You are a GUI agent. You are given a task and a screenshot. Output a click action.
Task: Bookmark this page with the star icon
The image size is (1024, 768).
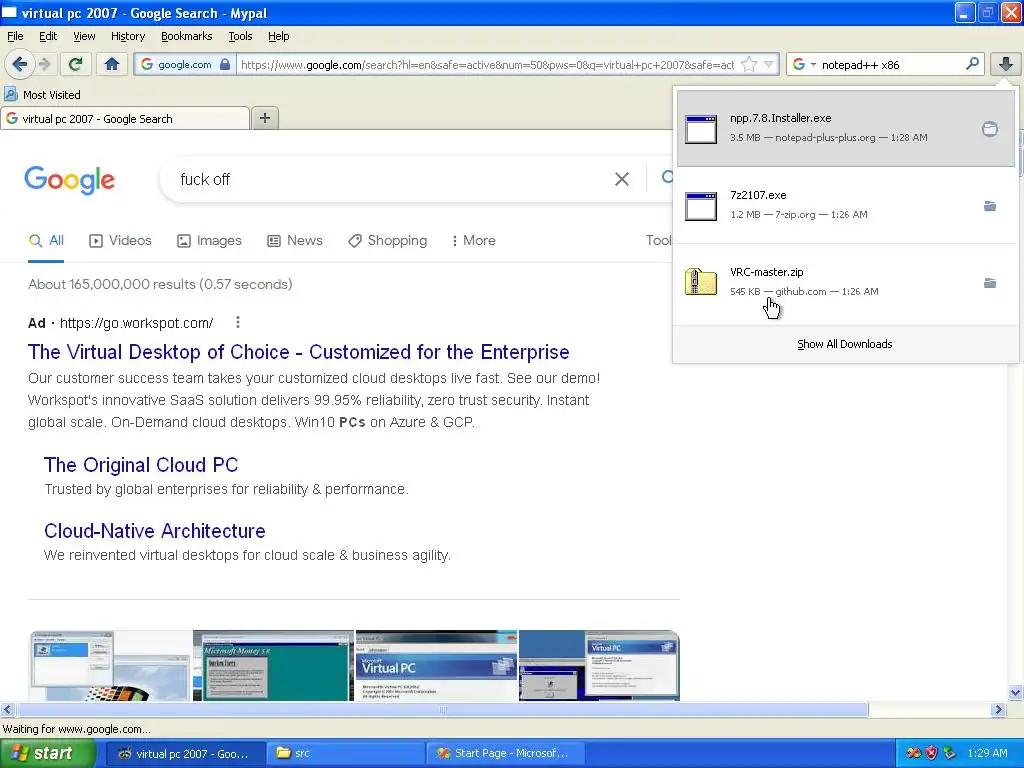tap(749, 64)
